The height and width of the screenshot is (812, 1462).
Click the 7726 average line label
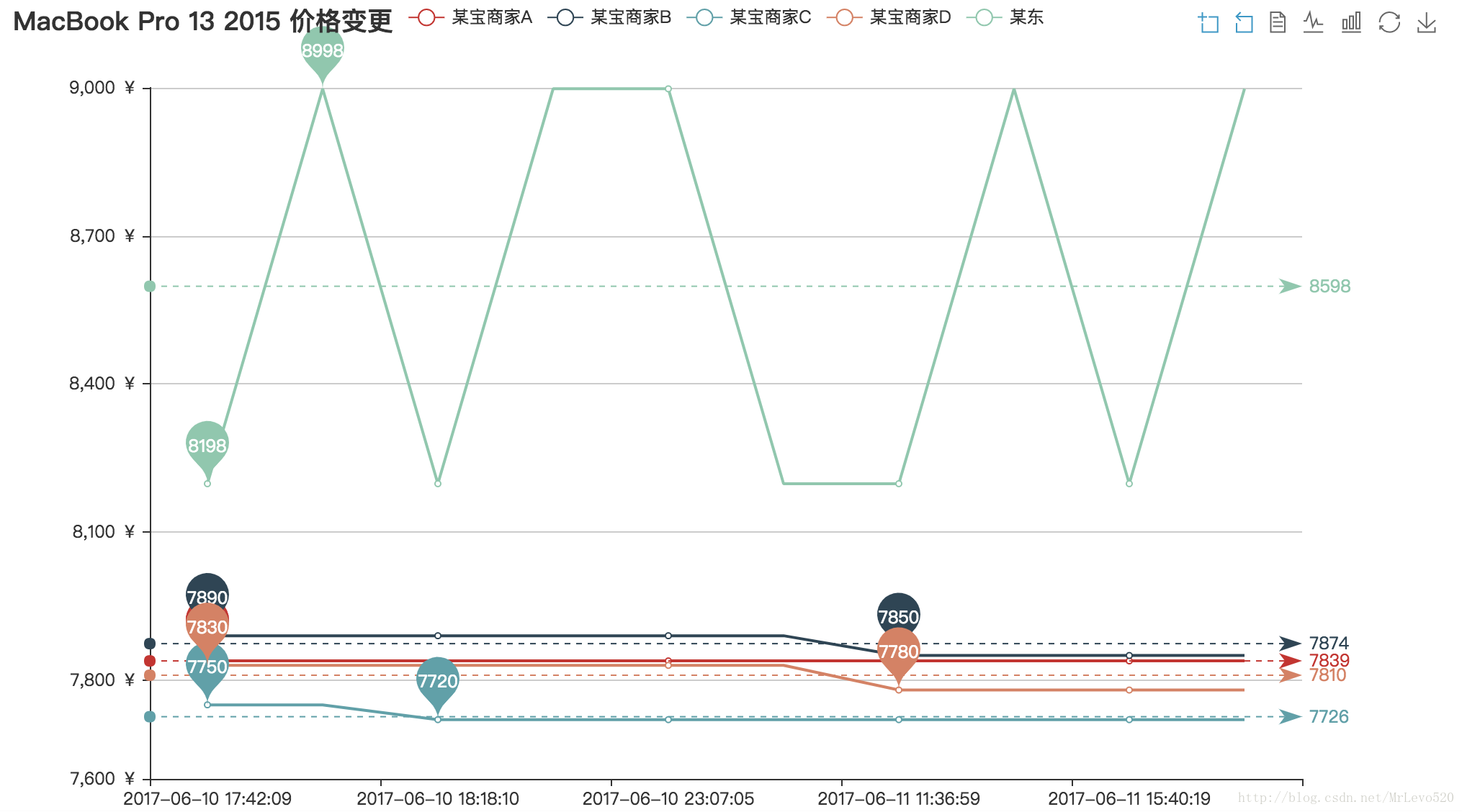click(1329, 717)
